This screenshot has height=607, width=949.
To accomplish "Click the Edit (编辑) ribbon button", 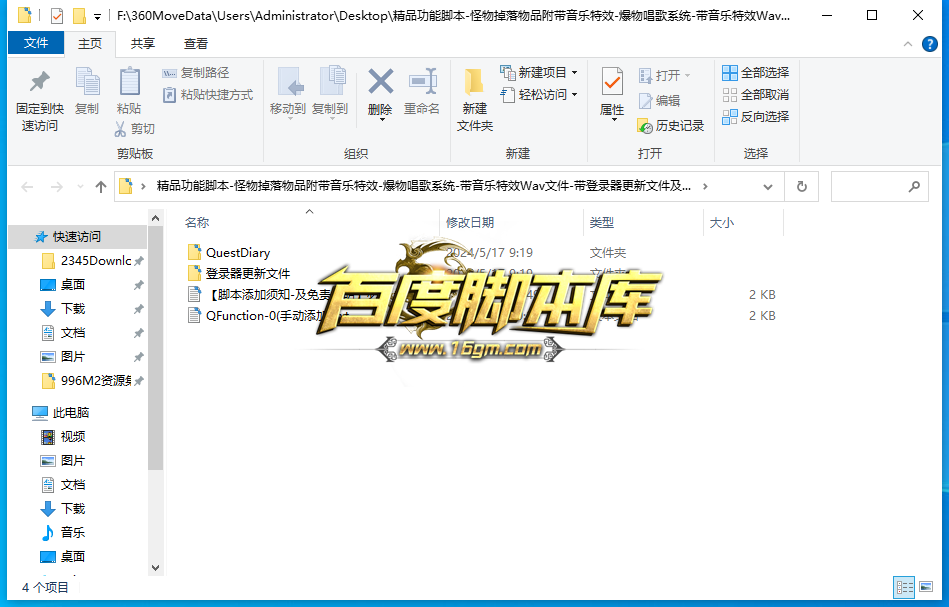I will click(660, 100).
